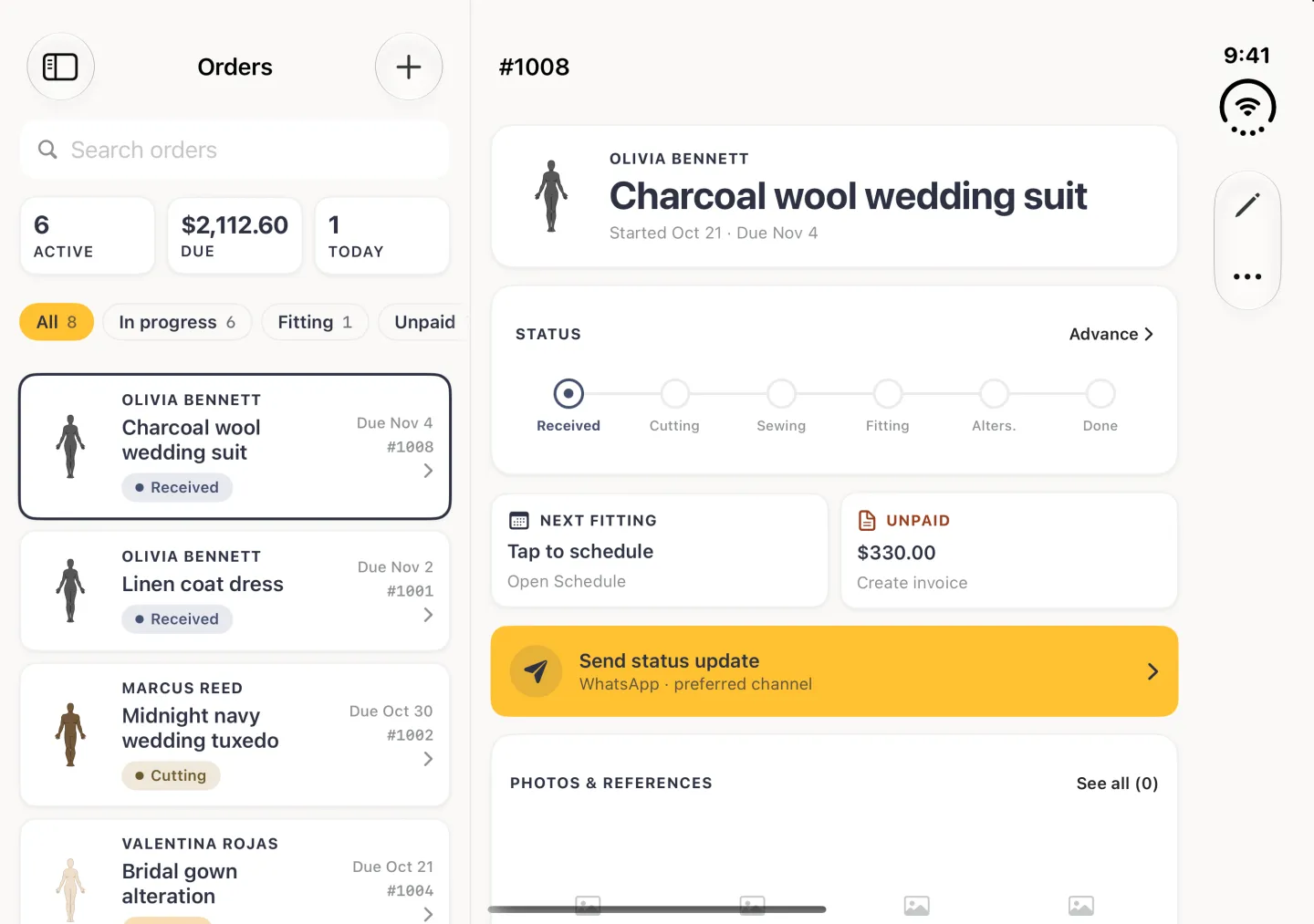The height and width of the screenshot is (924, 1314).
Task: Open chevron on Bridal gown alteration card
Action: tap(428, 913)
